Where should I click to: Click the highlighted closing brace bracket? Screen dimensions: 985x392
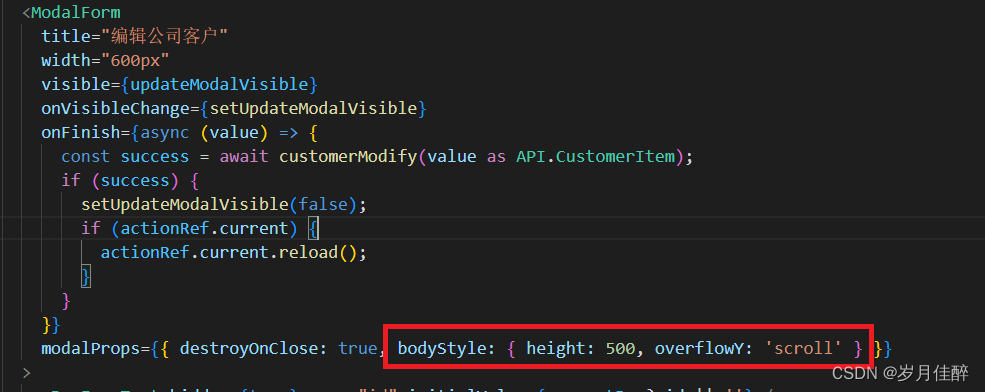pos(86,276)
